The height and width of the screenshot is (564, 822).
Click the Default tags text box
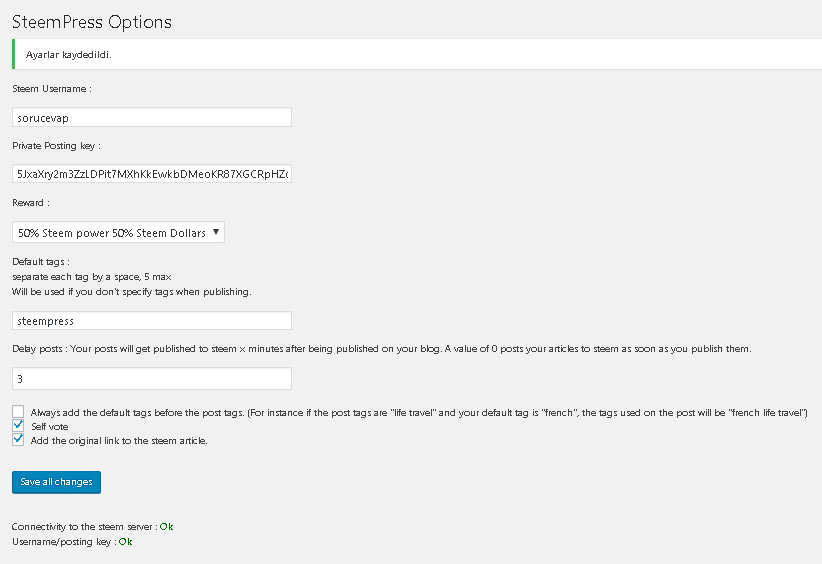click(x=151, y=321)
